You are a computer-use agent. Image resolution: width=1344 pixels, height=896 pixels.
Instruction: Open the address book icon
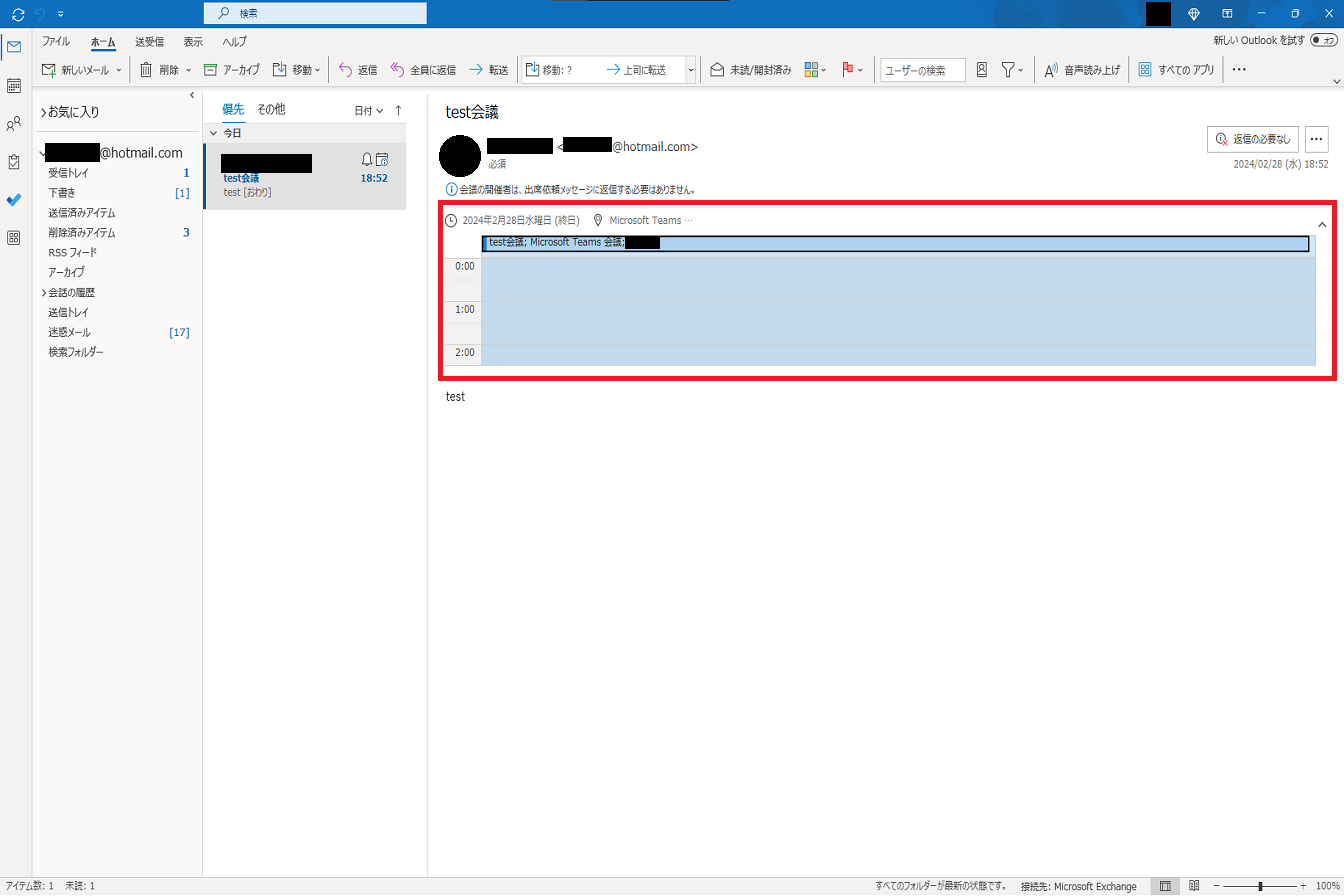coord(981,70)
